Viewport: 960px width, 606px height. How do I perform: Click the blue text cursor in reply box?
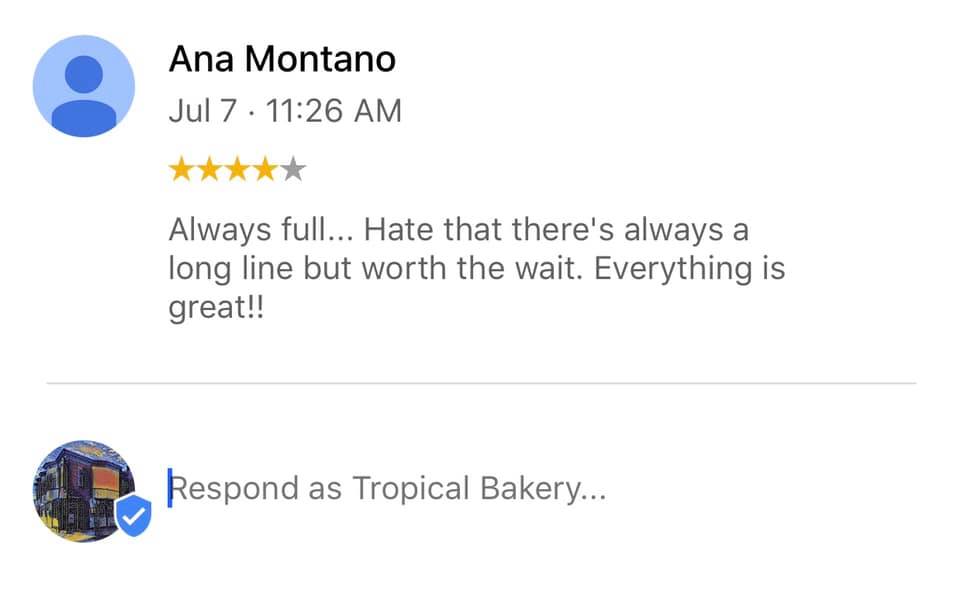(x=170, y=489)
